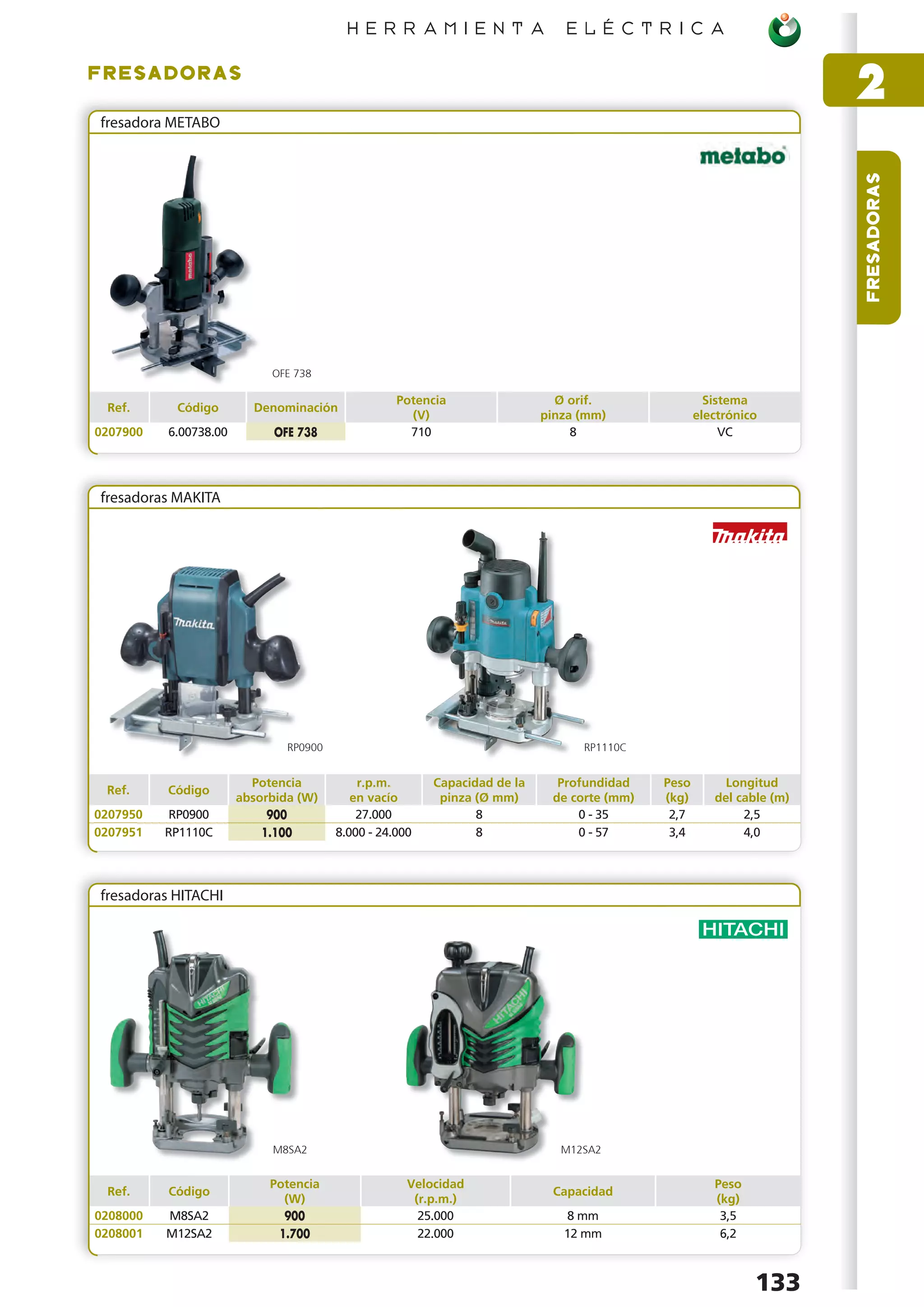Viewport: 924px width, 1307px height.
Task: Open reference 0208000 link
Action: [x=118, y=1215]
